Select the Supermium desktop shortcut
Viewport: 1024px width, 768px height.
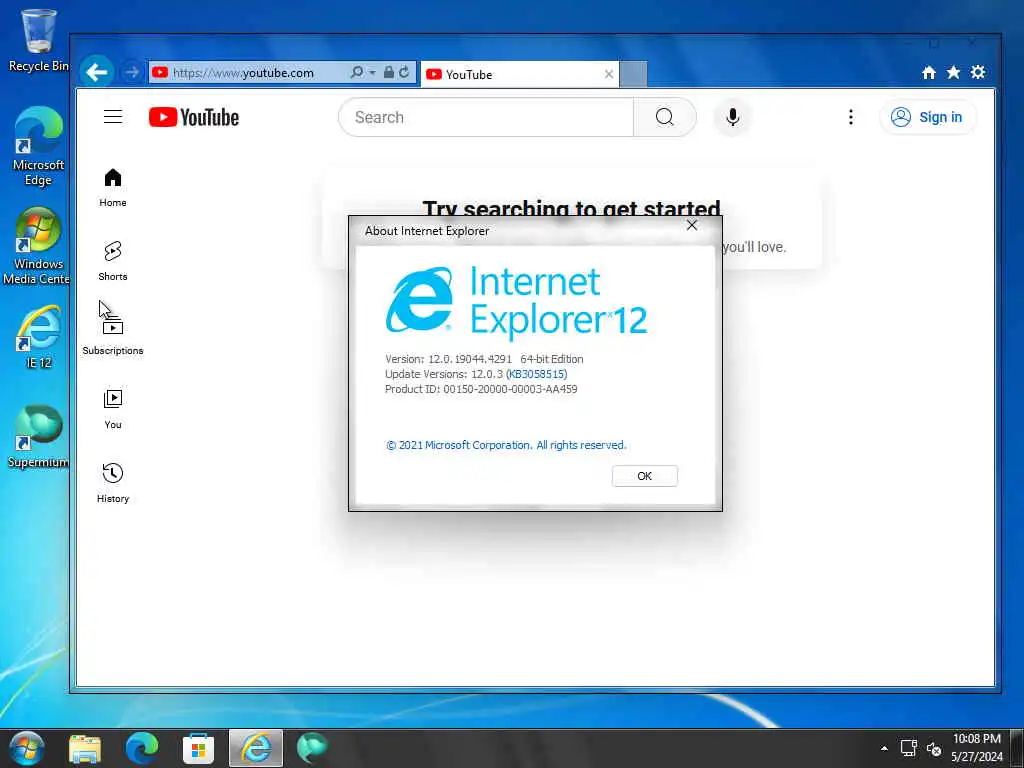(38, 437)
